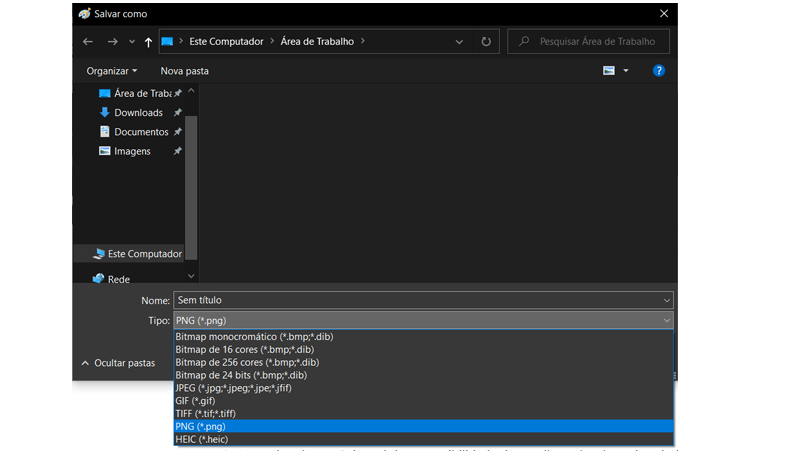Expand recent locations dropdown chevron
Image resolution: width=800 pixels, height=451 pixels.
click(132, 41)
